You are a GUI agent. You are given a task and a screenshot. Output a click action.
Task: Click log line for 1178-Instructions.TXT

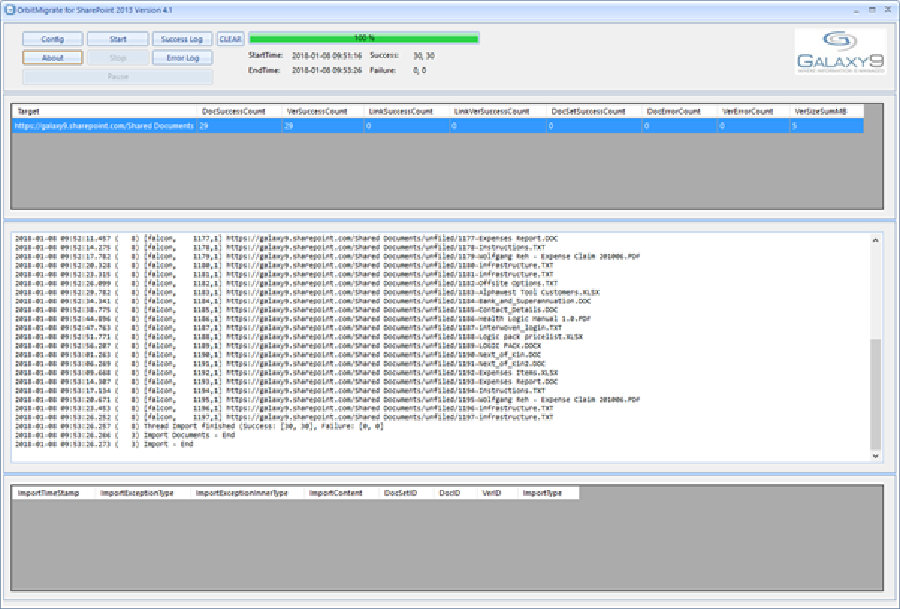click(280, 247)
